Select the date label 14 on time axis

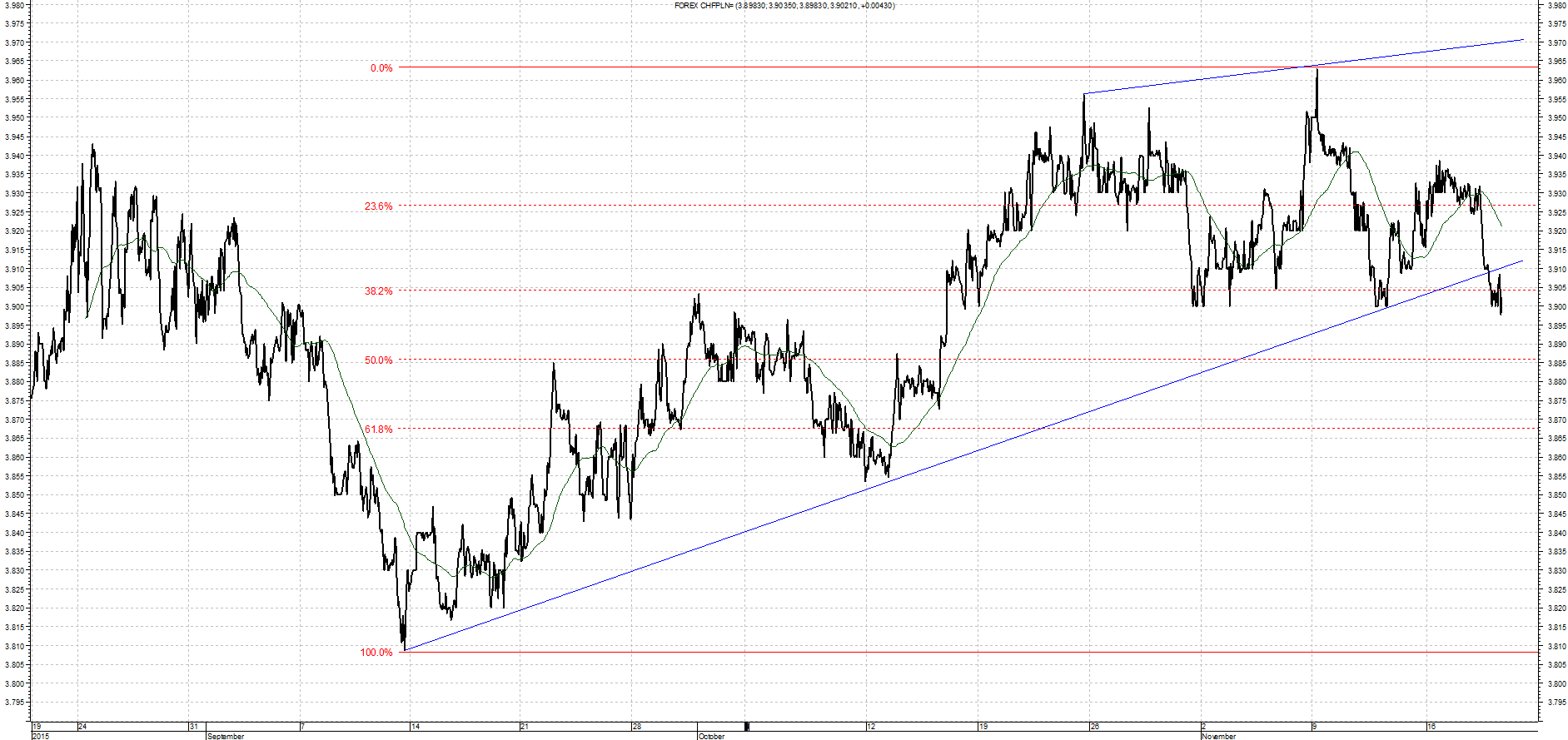click(416, 727)
